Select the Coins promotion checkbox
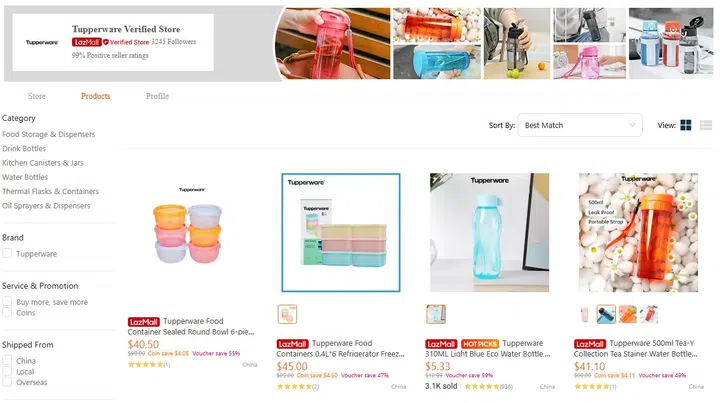The image size is (720, 403). tap(7, 313)
